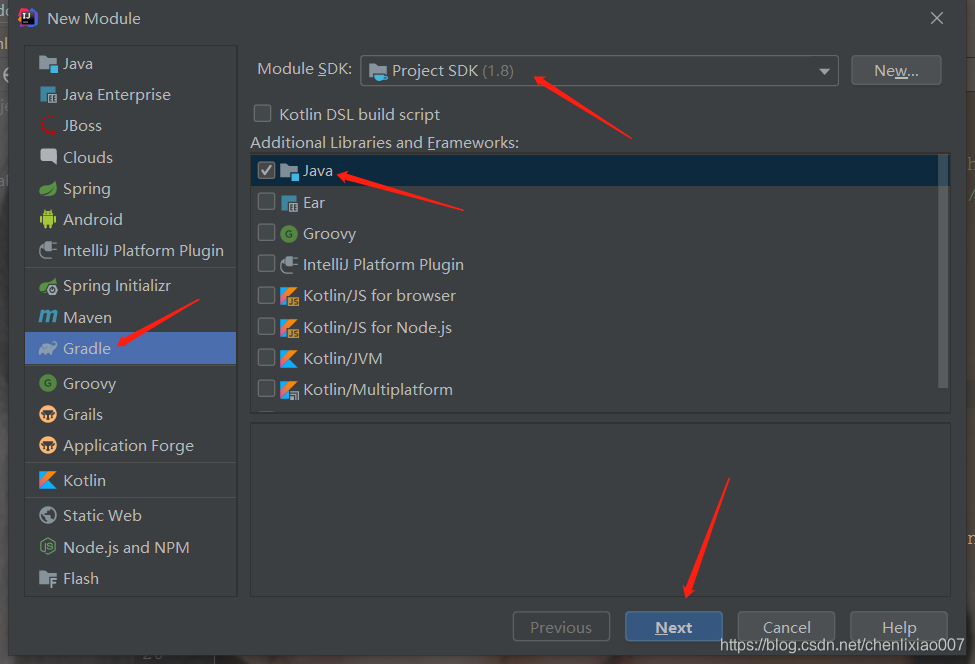Pick the Node.js and NPM module type
975x664 pixels.
pyautogui.click(x=131, y=547)
